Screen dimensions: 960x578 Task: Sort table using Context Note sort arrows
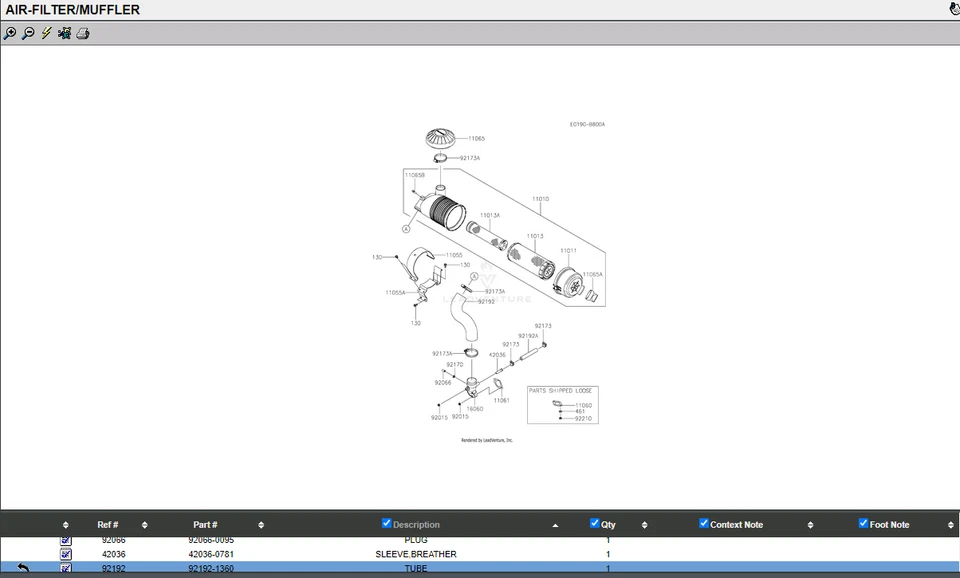click(x=810, y=525)
